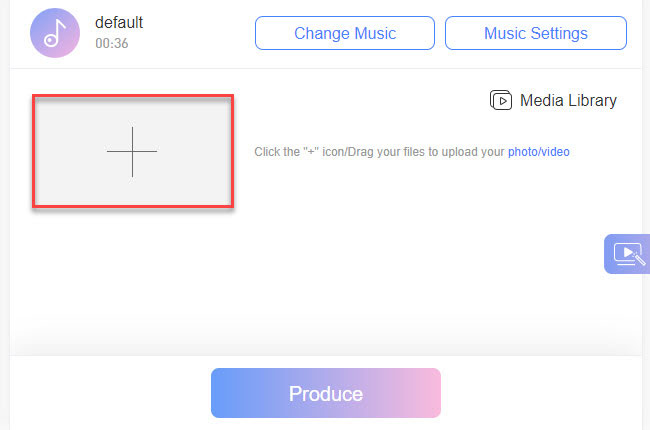Screen dimensions: 650x430
Task: Click the word Change in Change Music
Action: pyautogui.click(x=320, y=33)
